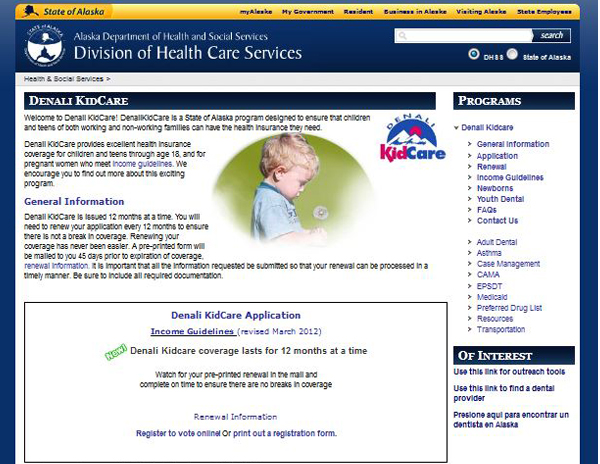Image resolution: width=600 pixels, height=464 pixels.
Task: Open General Information in Programs sidebar
Action: coord(513,144)
